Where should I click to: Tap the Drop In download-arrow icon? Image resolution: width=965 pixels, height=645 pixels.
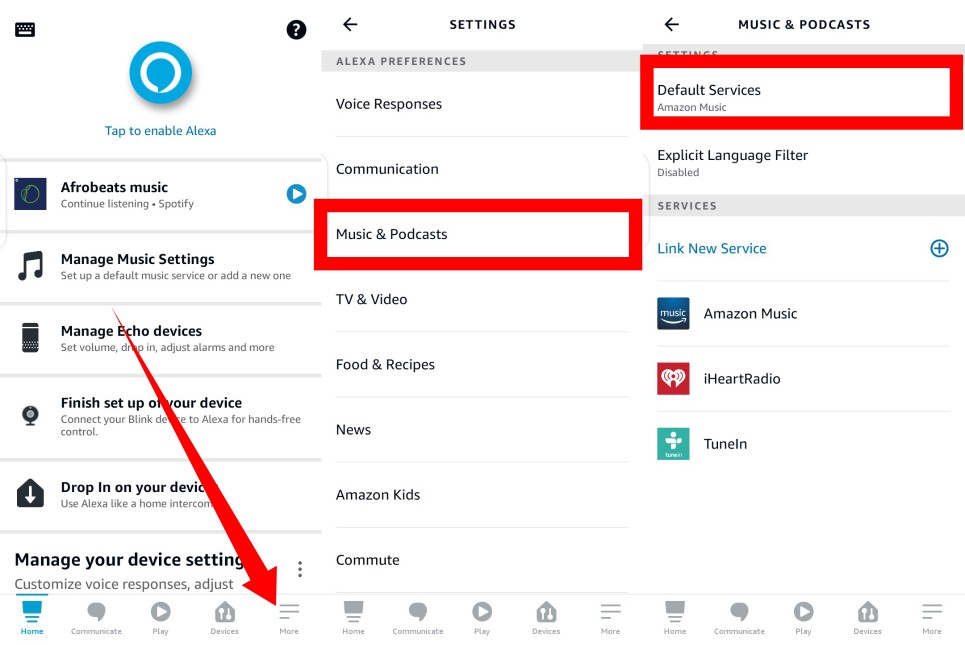coord(30,493)
